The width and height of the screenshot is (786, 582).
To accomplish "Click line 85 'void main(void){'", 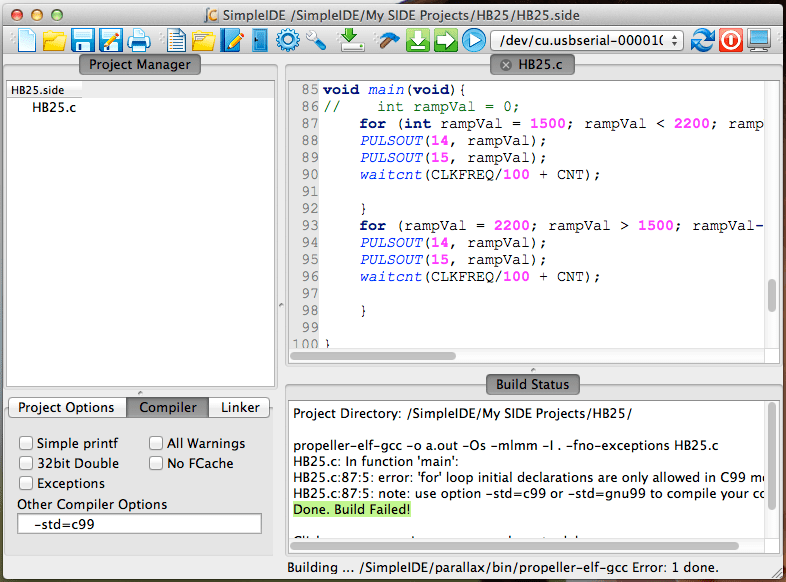I will [x=394, y=90].
